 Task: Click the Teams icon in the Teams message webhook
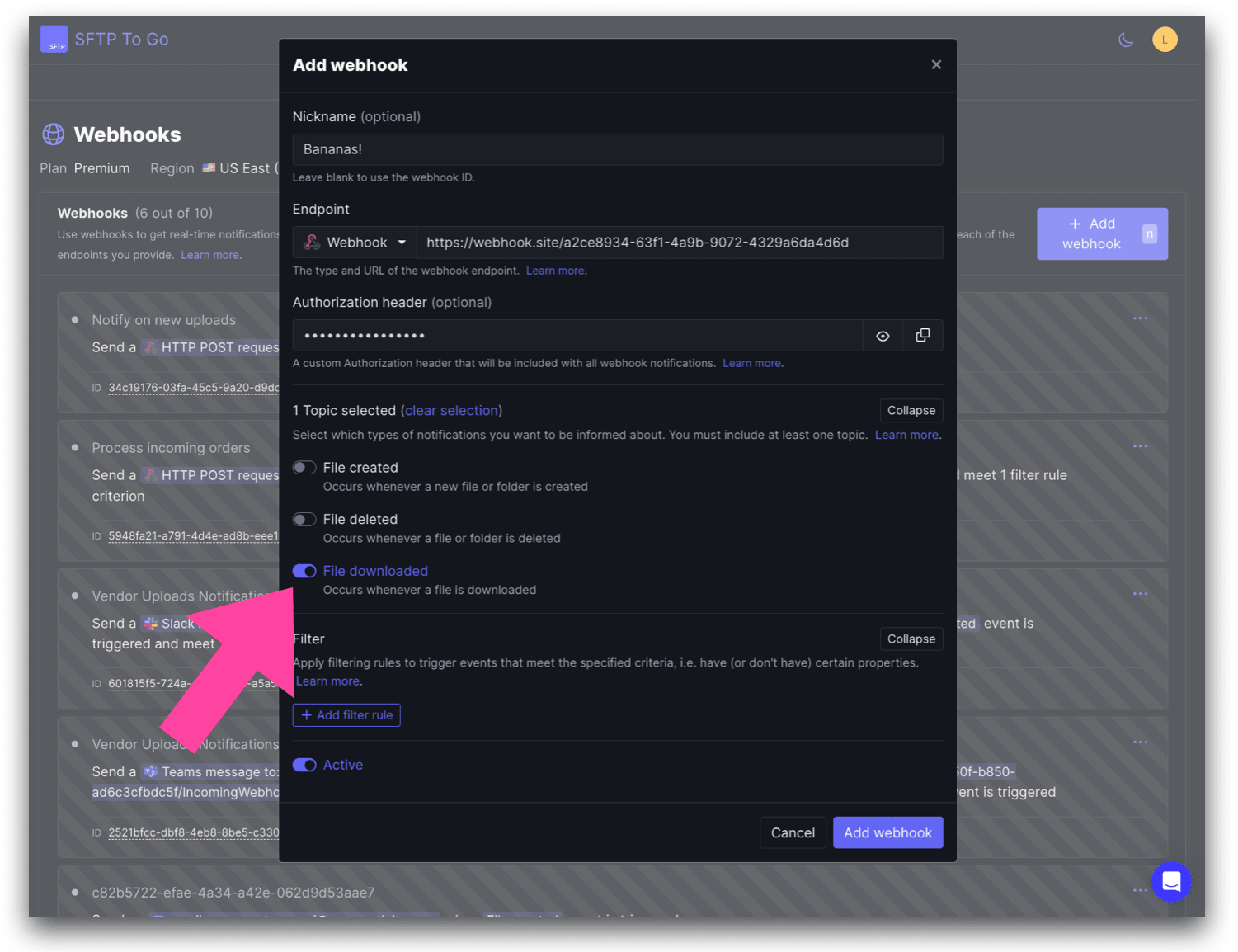point(151,771)
